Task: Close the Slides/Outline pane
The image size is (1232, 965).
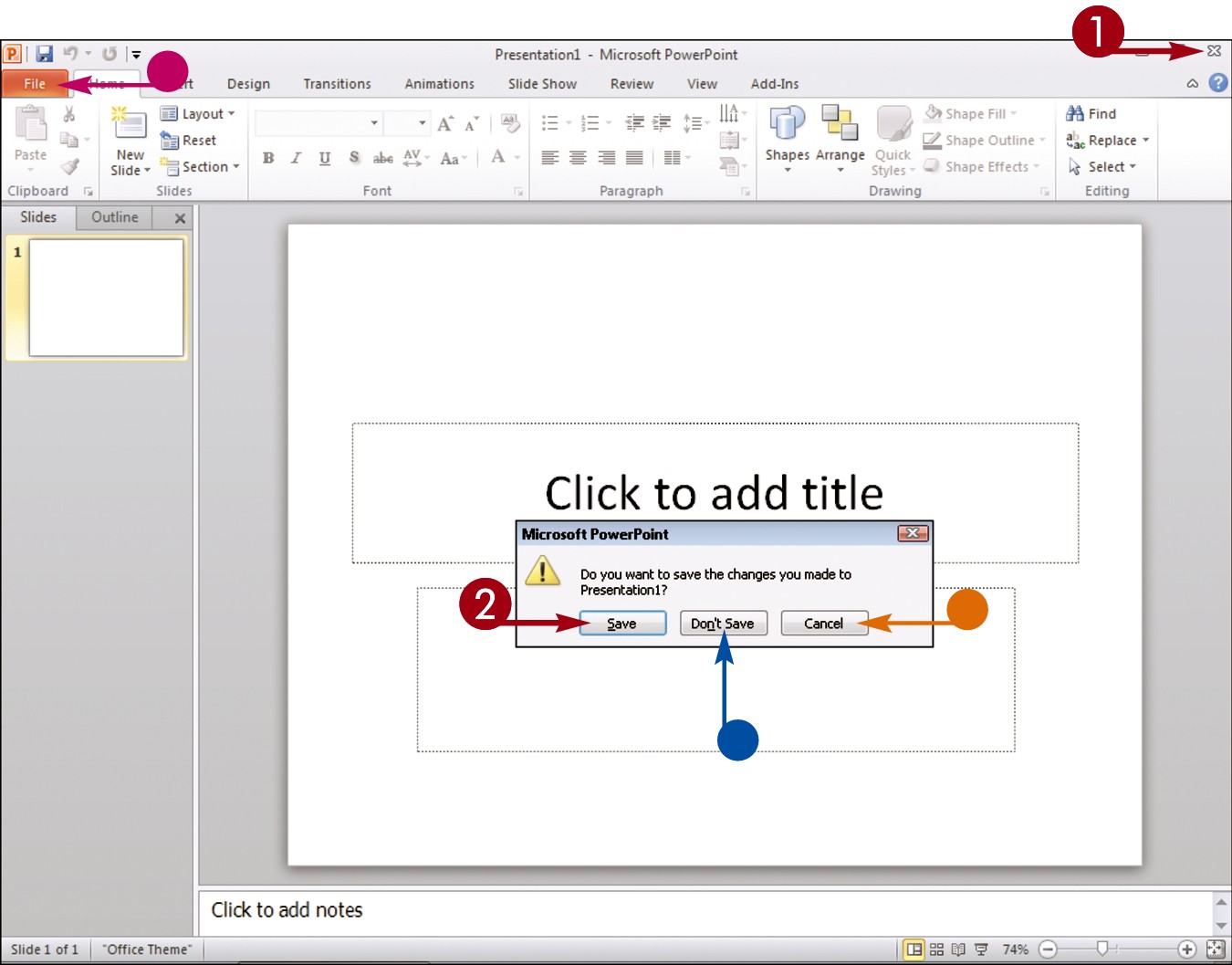Action: point(180,218)
